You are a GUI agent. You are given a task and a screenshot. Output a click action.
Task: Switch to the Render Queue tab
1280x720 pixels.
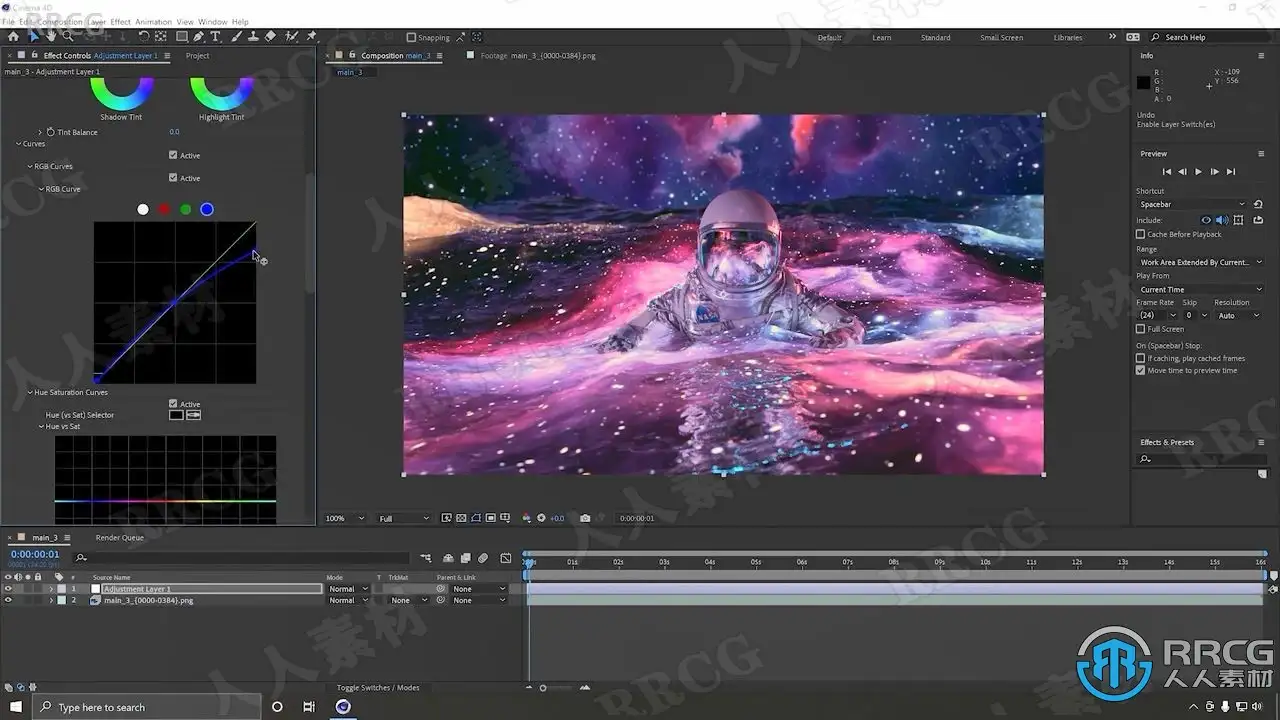pyautogui.click(x=119, y=538)
